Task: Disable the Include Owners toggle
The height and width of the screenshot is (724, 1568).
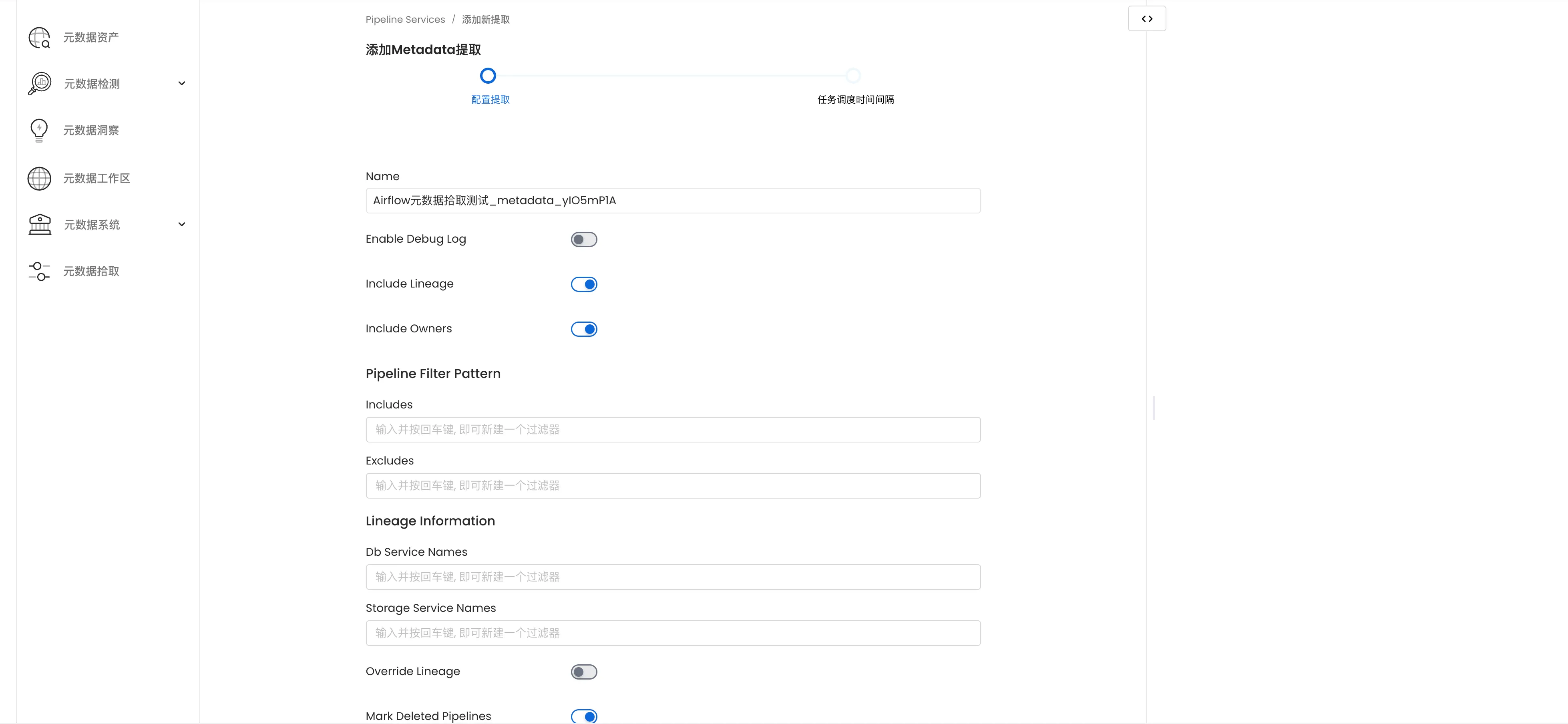Action: (x=584, y=330)
